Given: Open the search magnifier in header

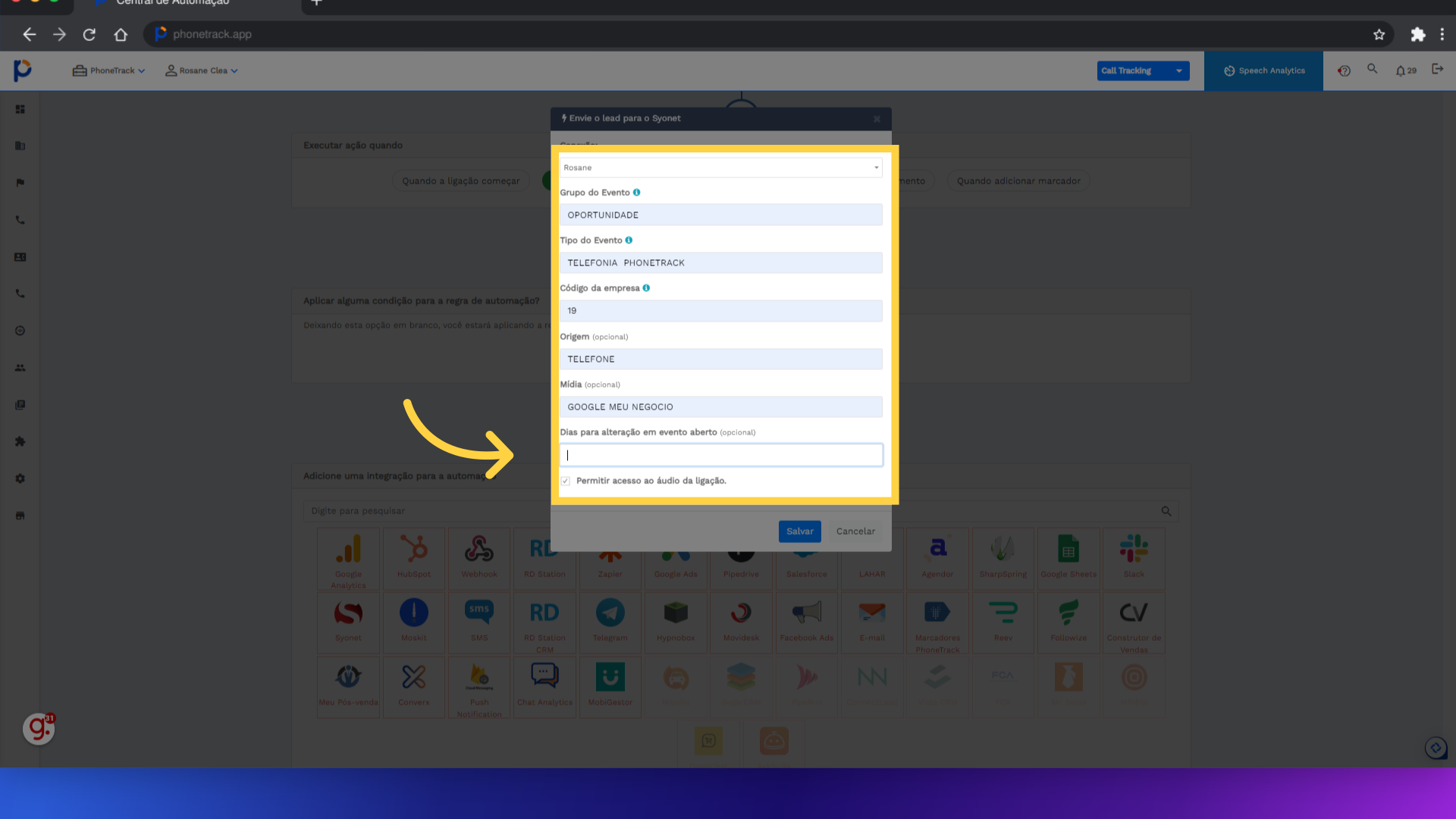Looking at the screenshot, I should [1372, 68].
